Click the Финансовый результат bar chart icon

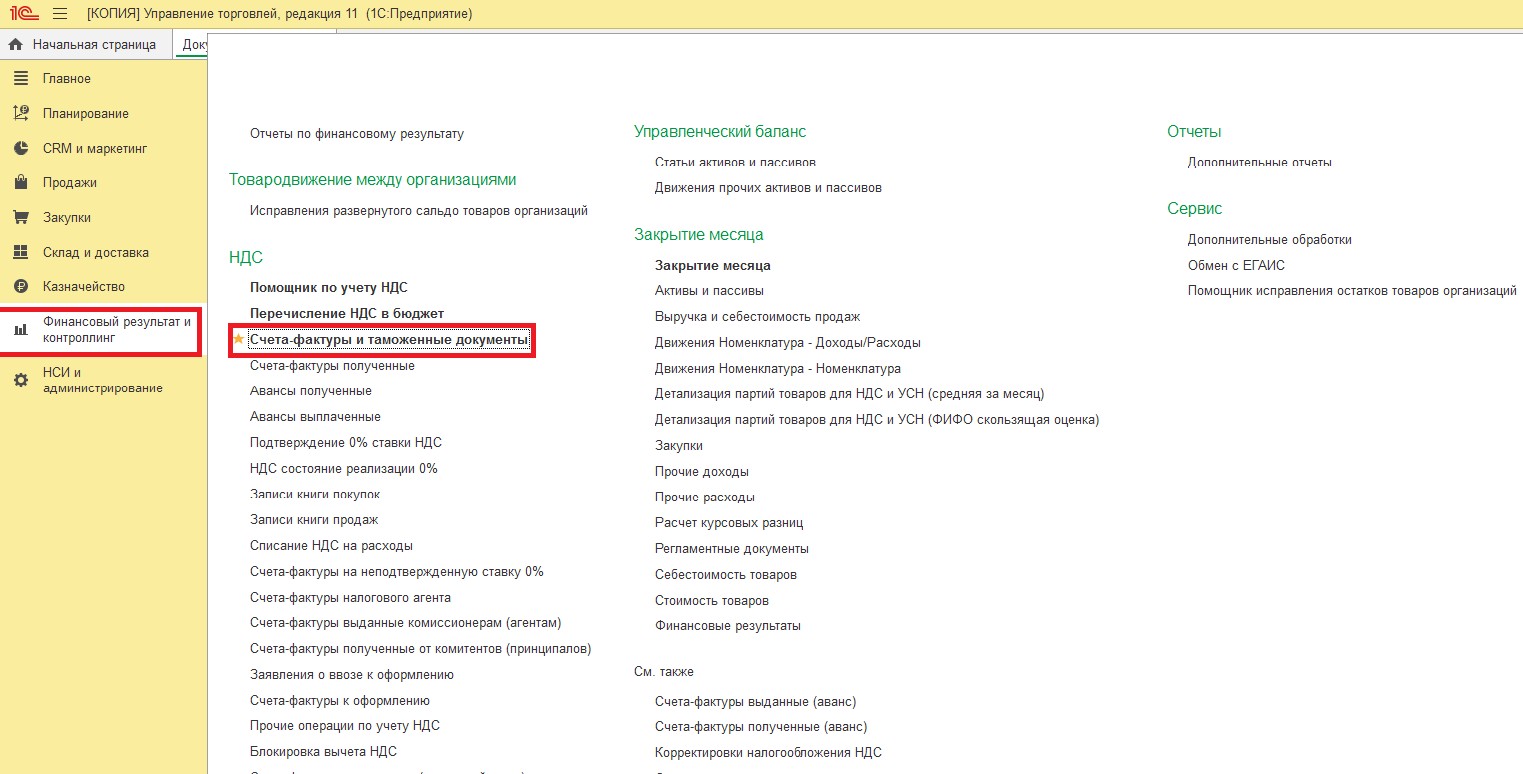(x=21, y=330)
